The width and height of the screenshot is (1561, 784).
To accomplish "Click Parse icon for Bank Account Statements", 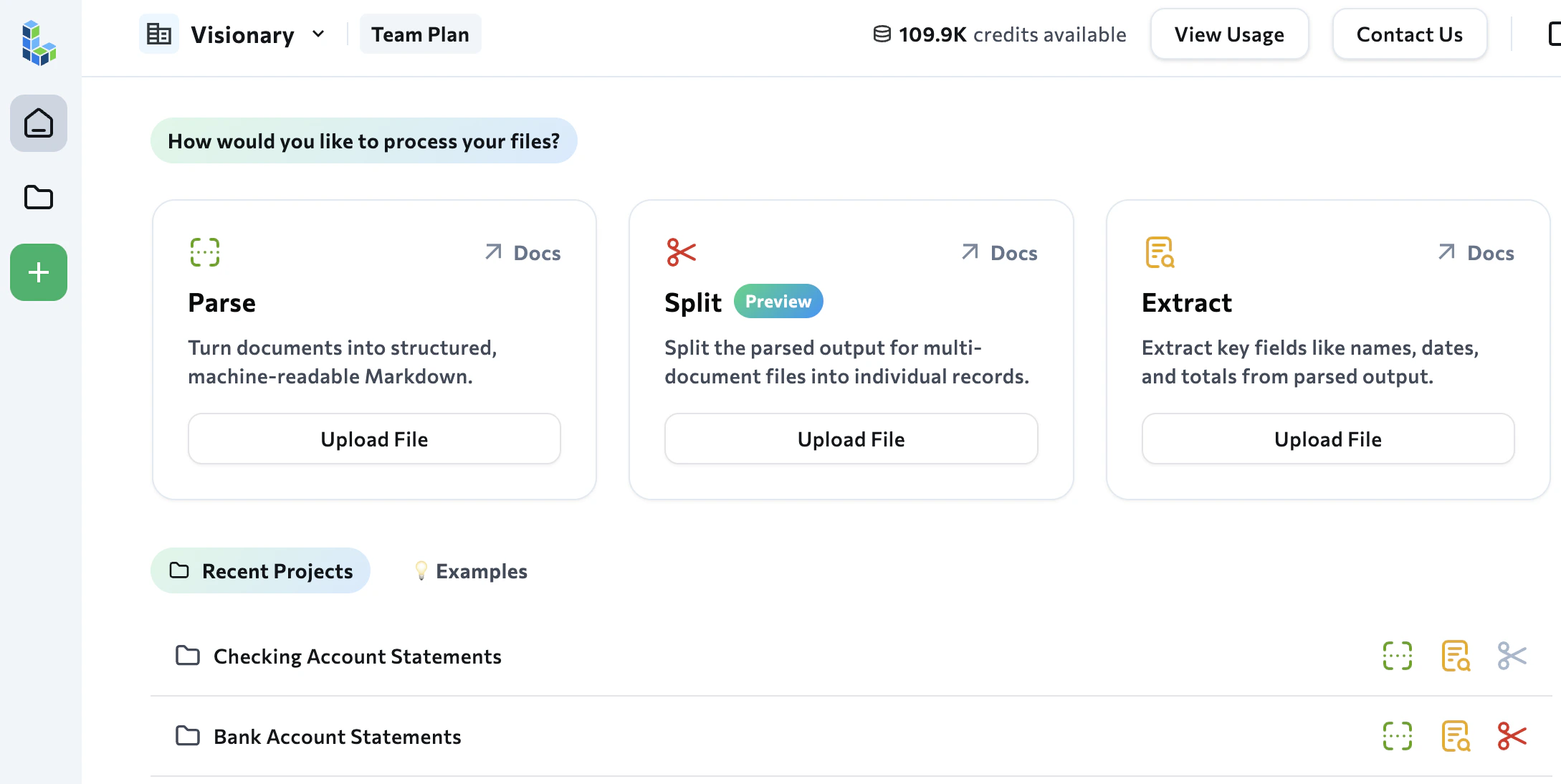I will pos(1397,736).
